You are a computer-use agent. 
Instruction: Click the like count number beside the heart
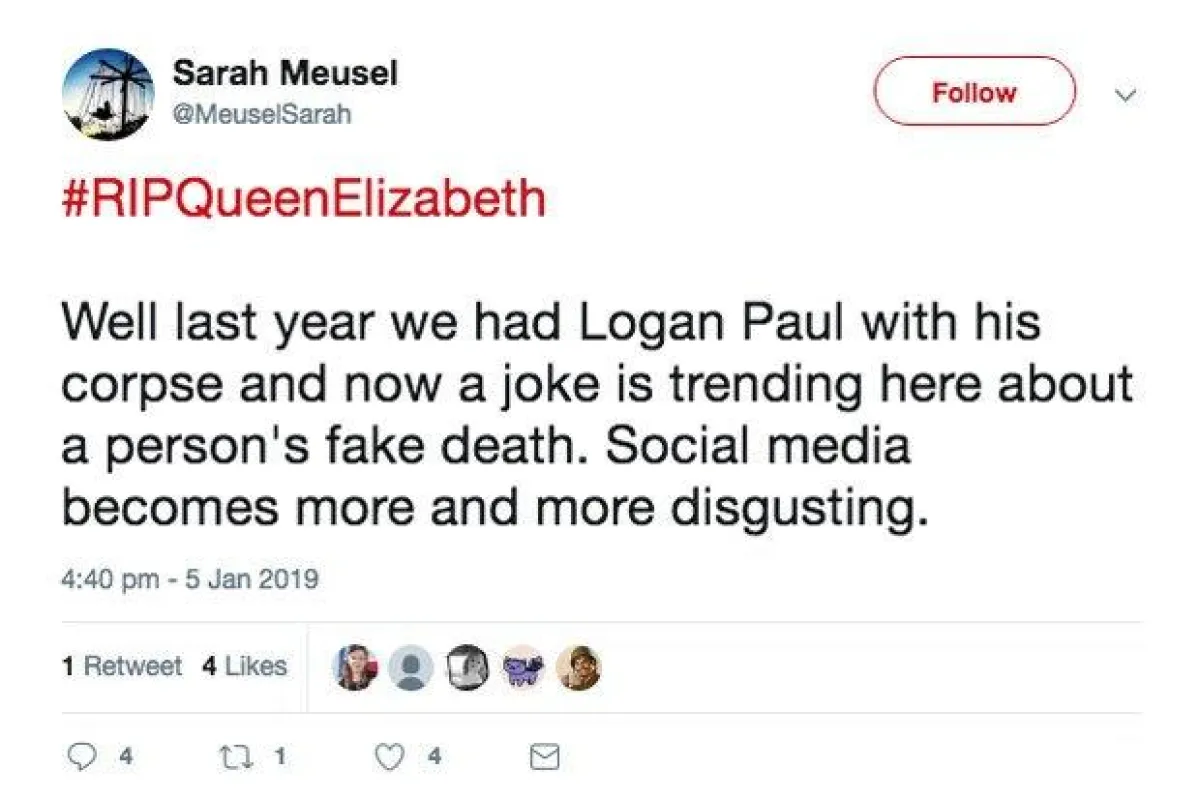435,757
